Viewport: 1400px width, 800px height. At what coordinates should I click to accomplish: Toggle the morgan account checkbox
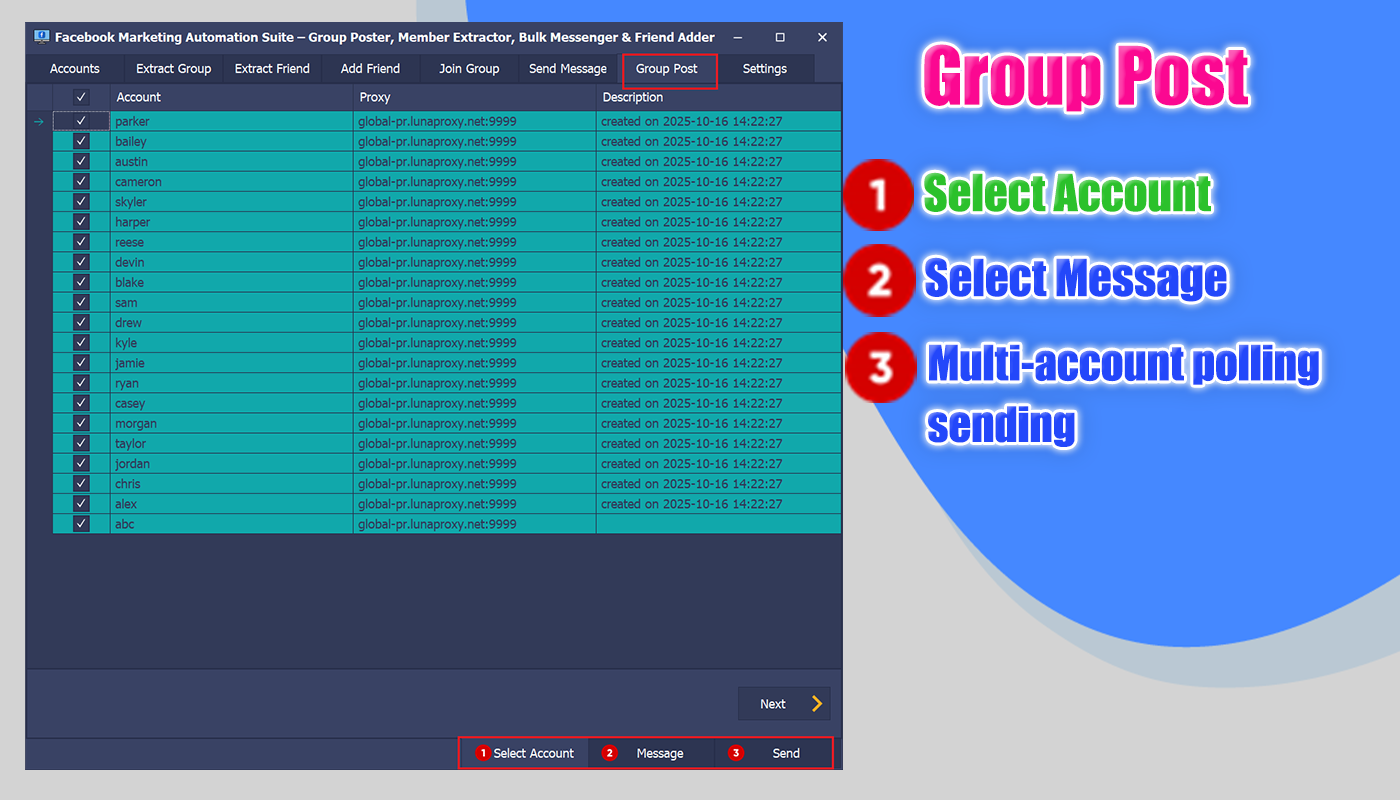click(81, 423)
